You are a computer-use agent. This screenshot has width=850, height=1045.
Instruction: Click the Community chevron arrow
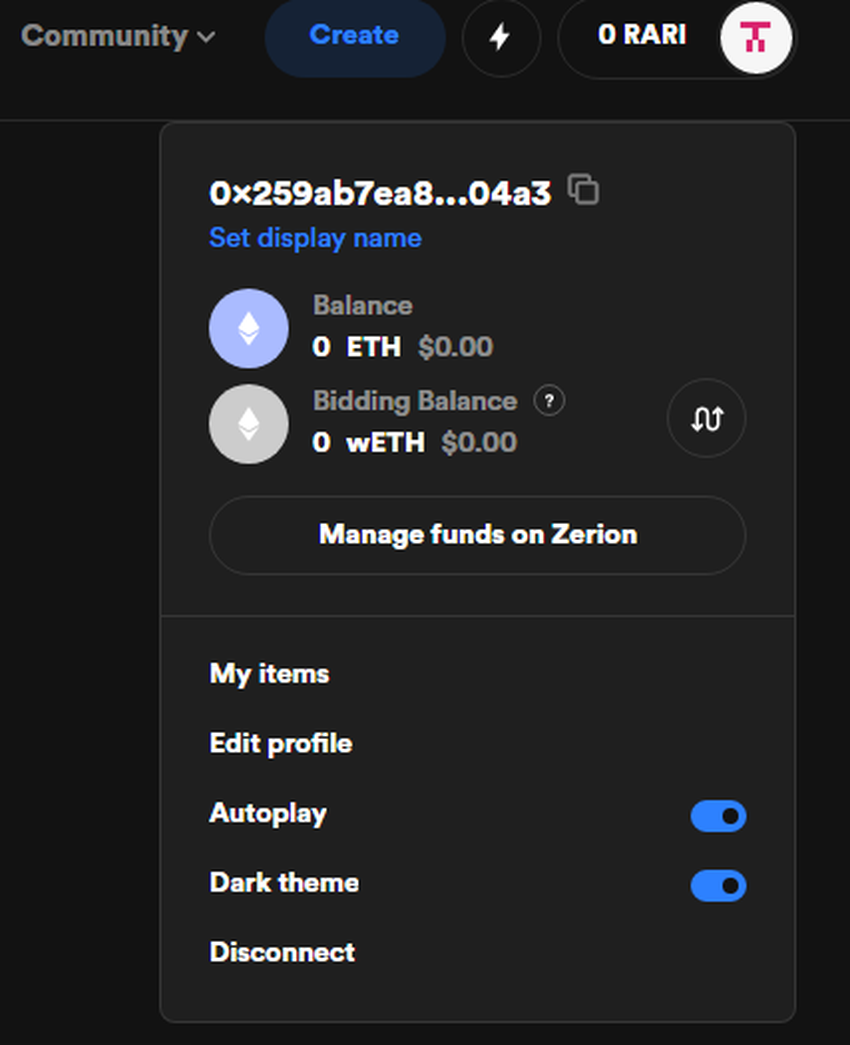207,37
